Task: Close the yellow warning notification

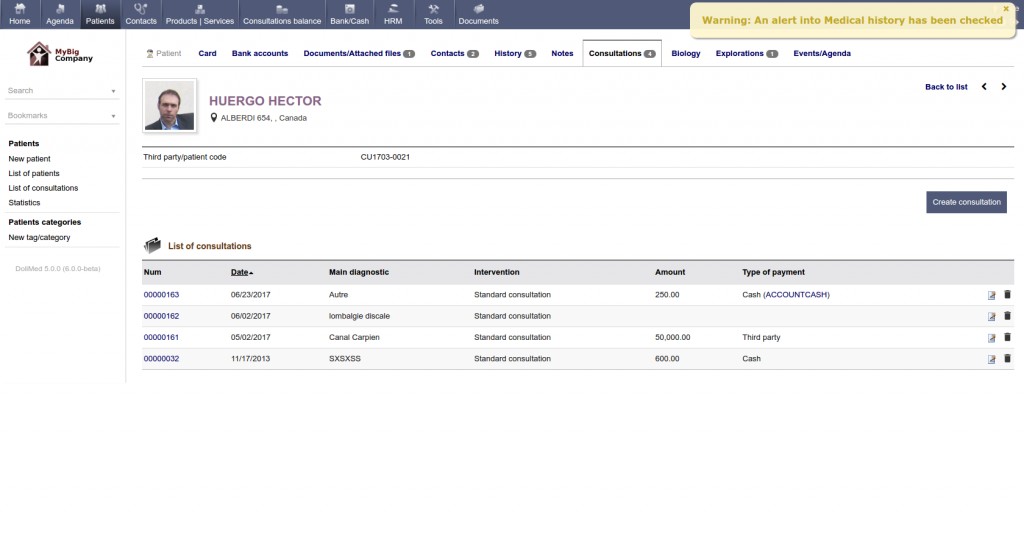Action: coord(1006,8)
